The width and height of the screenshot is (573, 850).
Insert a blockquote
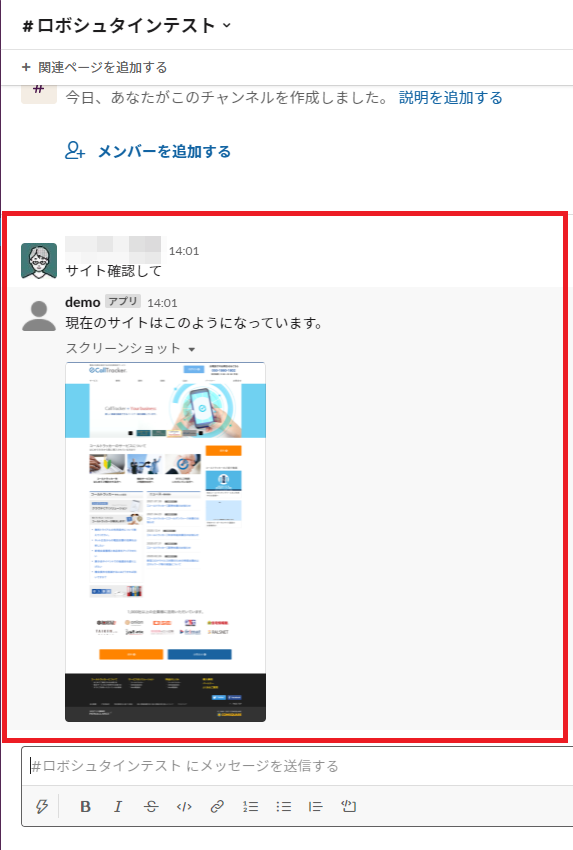pos(316,806)
